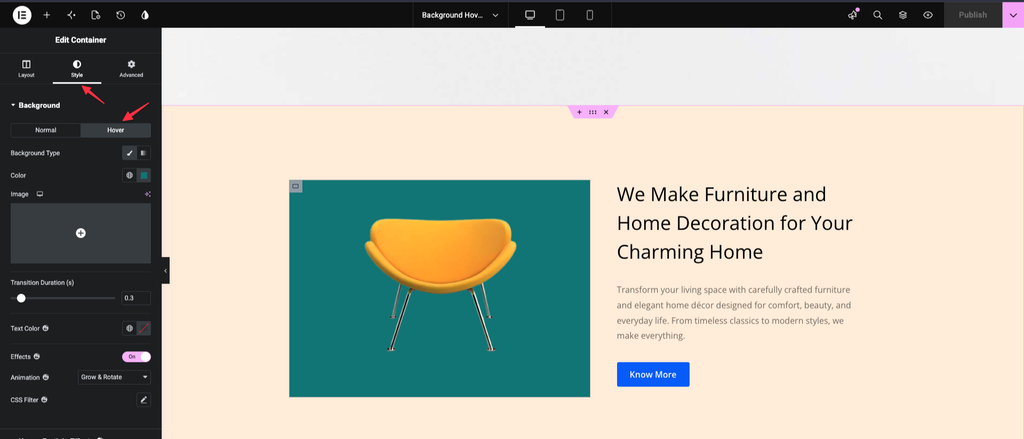Edit CSS Filter with pencil icon
This screenshot has width=1024, height=439.
click(x=144, y=399)
